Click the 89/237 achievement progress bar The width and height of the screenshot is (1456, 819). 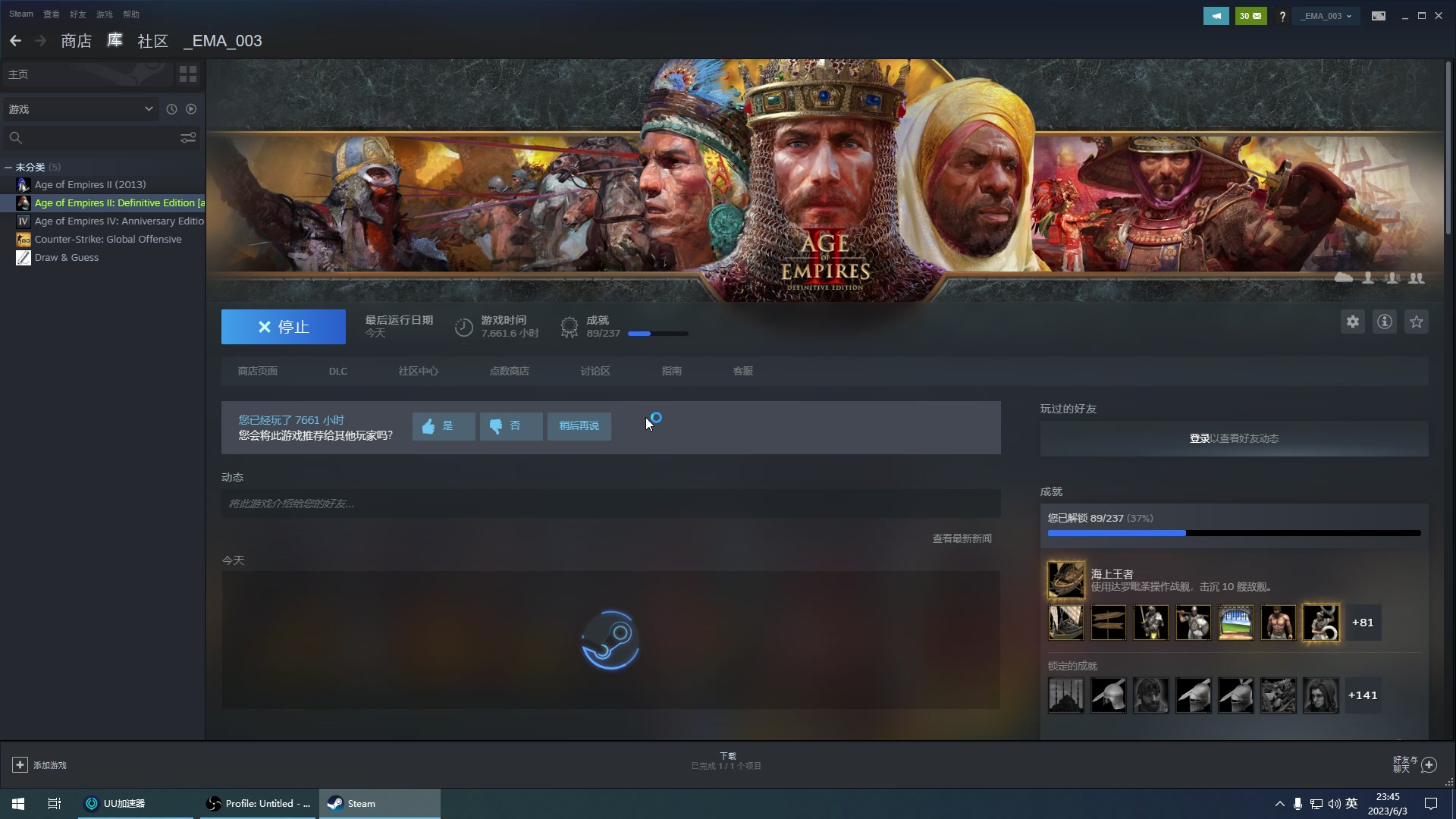tap(1235, 533)
